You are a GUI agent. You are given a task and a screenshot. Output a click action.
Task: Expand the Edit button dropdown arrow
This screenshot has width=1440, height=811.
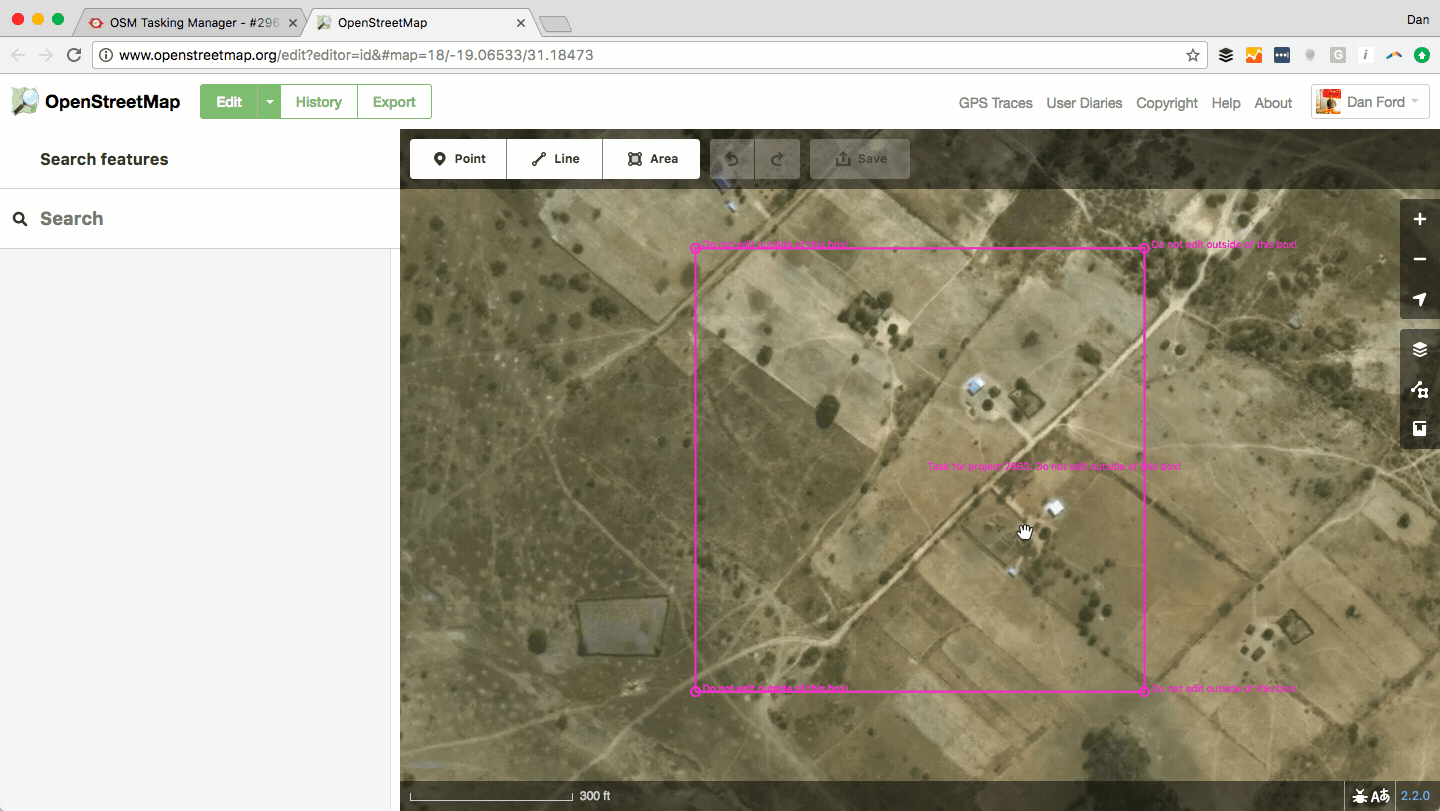(x=267, y=101)
